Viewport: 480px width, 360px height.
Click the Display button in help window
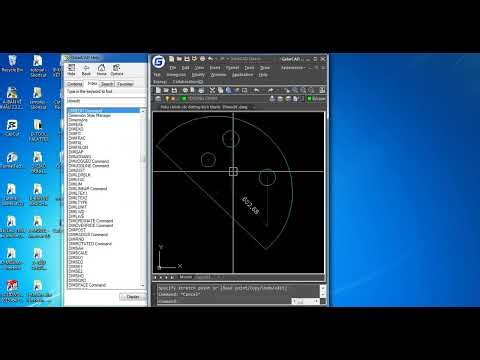[132, 297]
